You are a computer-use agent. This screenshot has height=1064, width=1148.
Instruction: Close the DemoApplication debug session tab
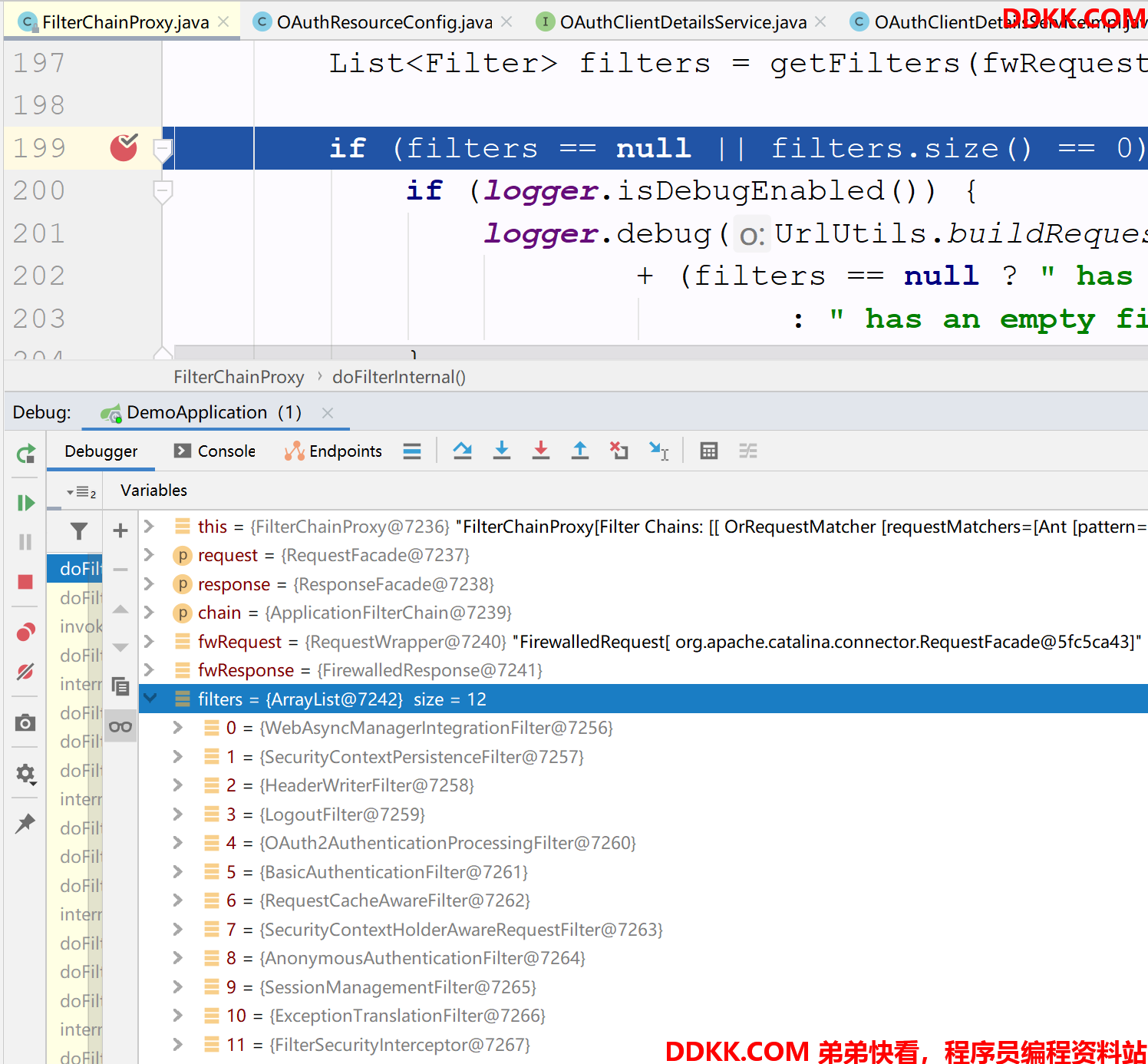pyautogui.click(x=328, y=413)
